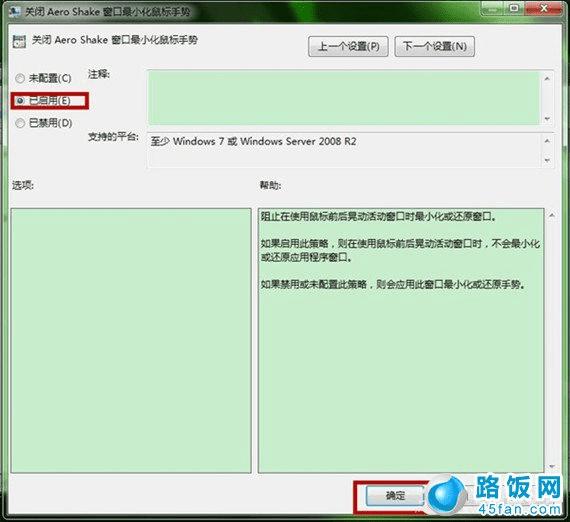Maximize the policy dialog window
Image resolution: width=570 pixels, height=522 pixels.
[514, 8]
